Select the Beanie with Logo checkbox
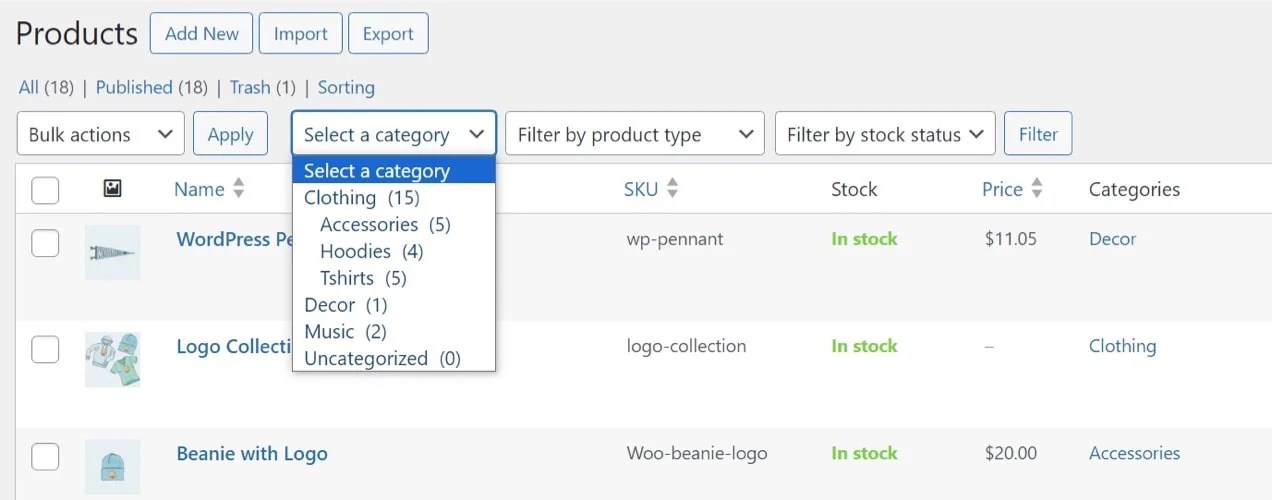 tap(45, 456)
